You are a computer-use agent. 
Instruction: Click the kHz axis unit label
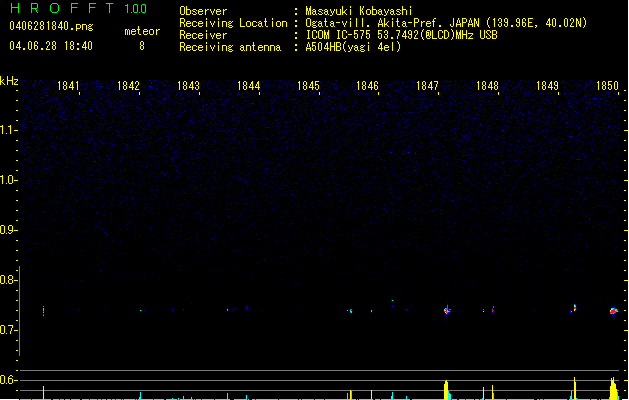(x=9, y=81)
